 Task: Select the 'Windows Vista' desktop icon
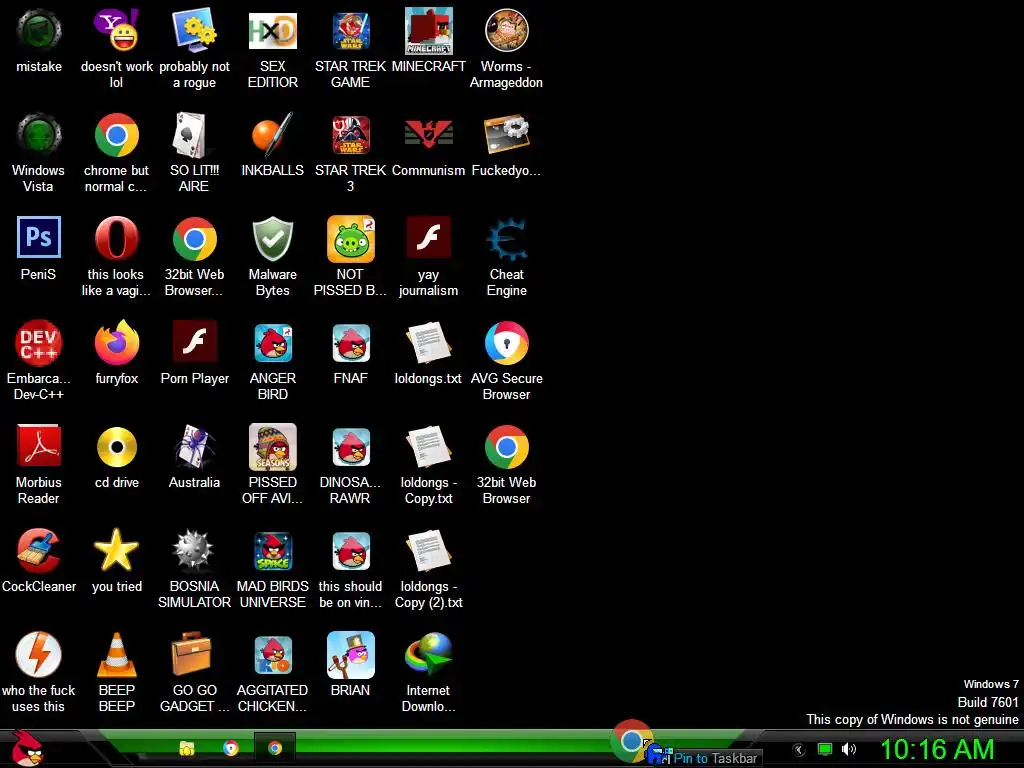(x=39, y=135)
